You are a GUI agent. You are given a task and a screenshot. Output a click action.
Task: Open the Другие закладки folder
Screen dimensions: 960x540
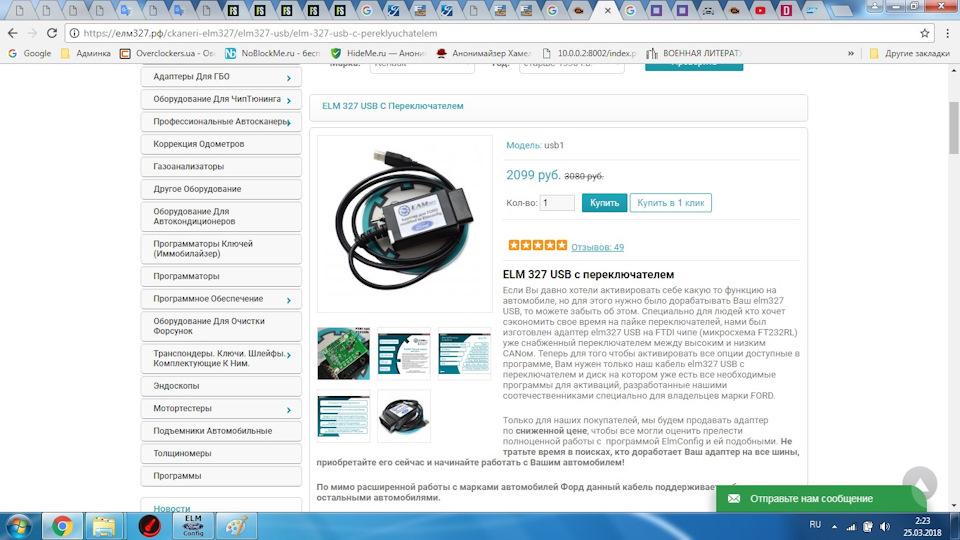pyautogui.click(x=910, y=53)
